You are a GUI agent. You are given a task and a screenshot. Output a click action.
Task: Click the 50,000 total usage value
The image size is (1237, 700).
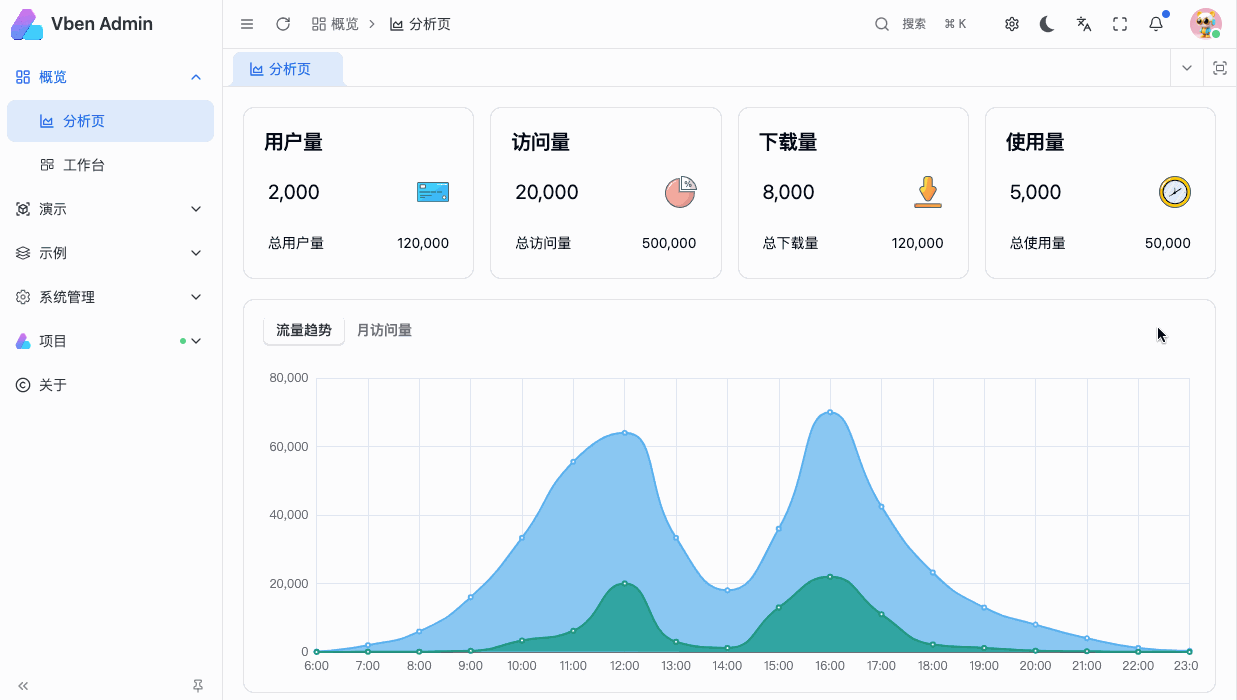point(1168,243)
